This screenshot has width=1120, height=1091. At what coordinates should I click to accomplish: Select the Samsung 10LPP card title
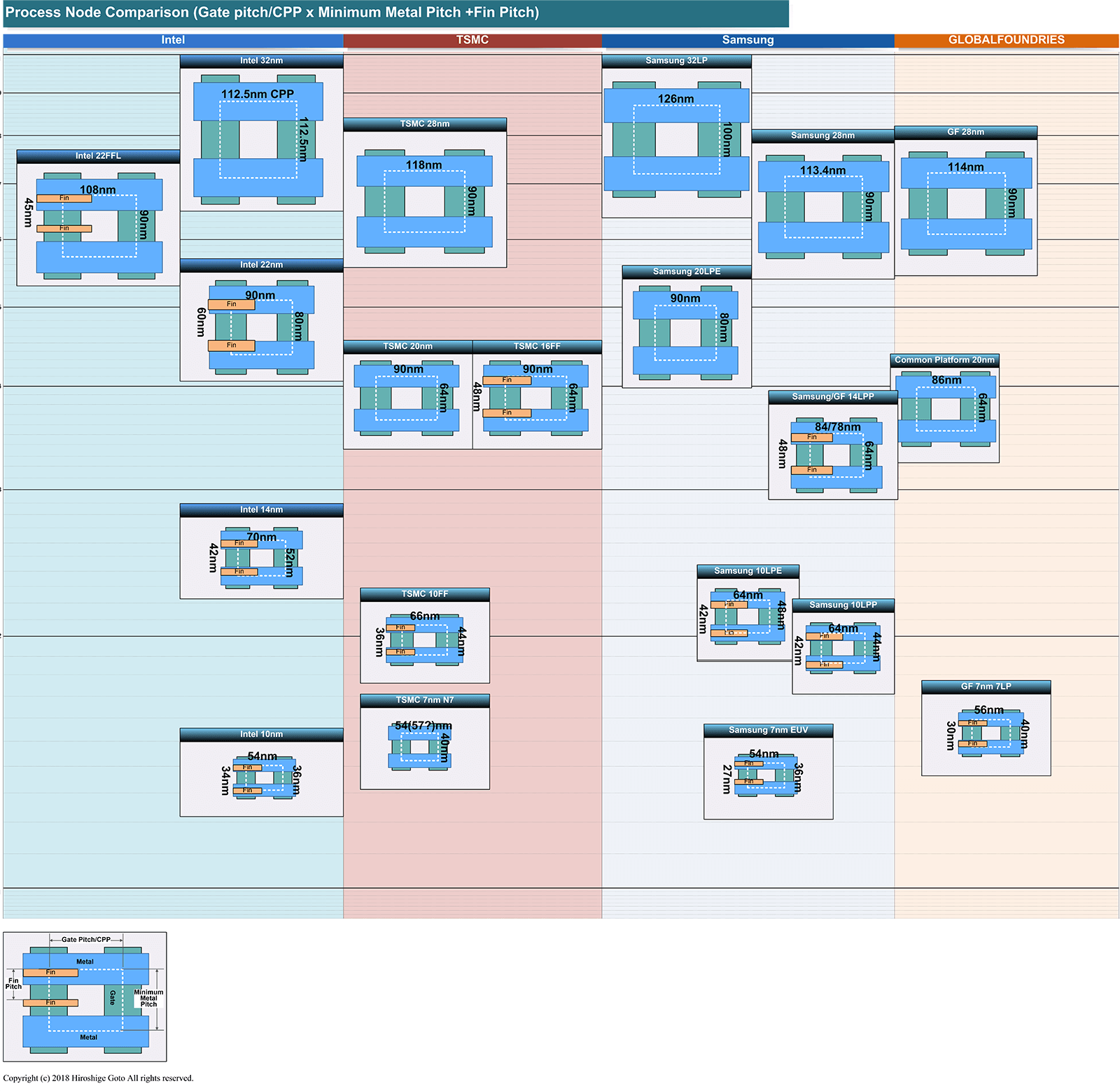[843, 605]
